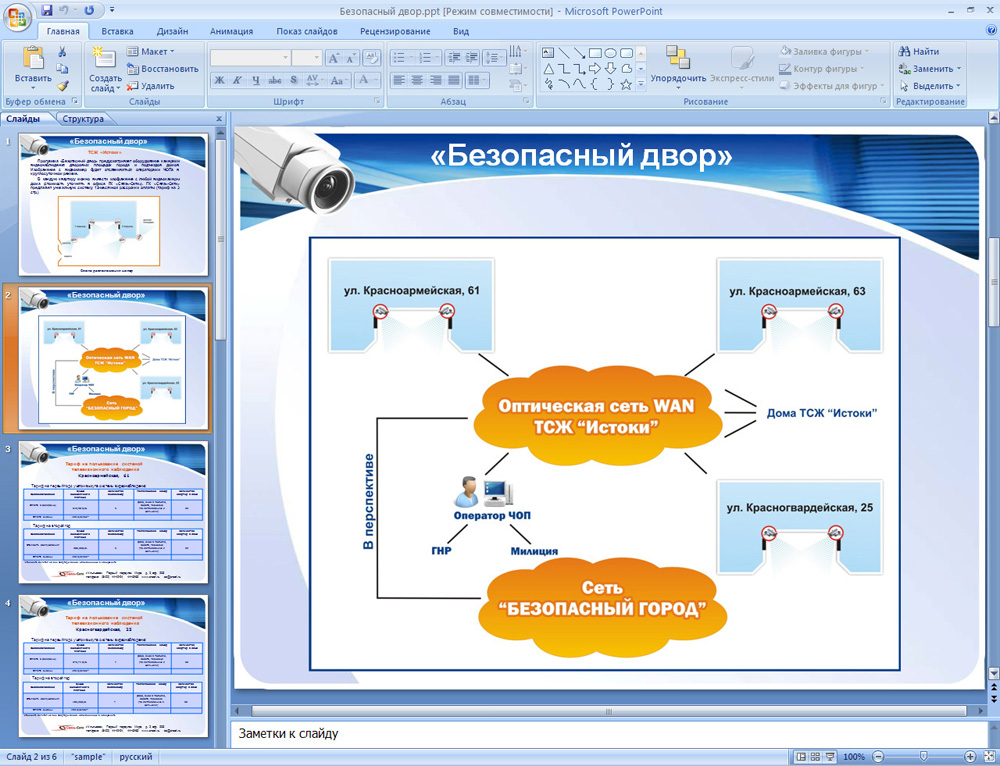Open the shapes gallery with its expander arrow

click(x=640, y=84)
